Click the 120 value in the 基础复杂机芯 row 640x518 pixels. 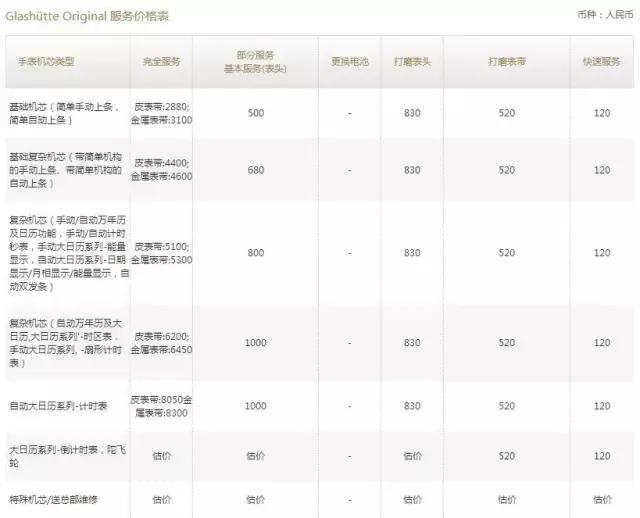[x=602, y=170]
